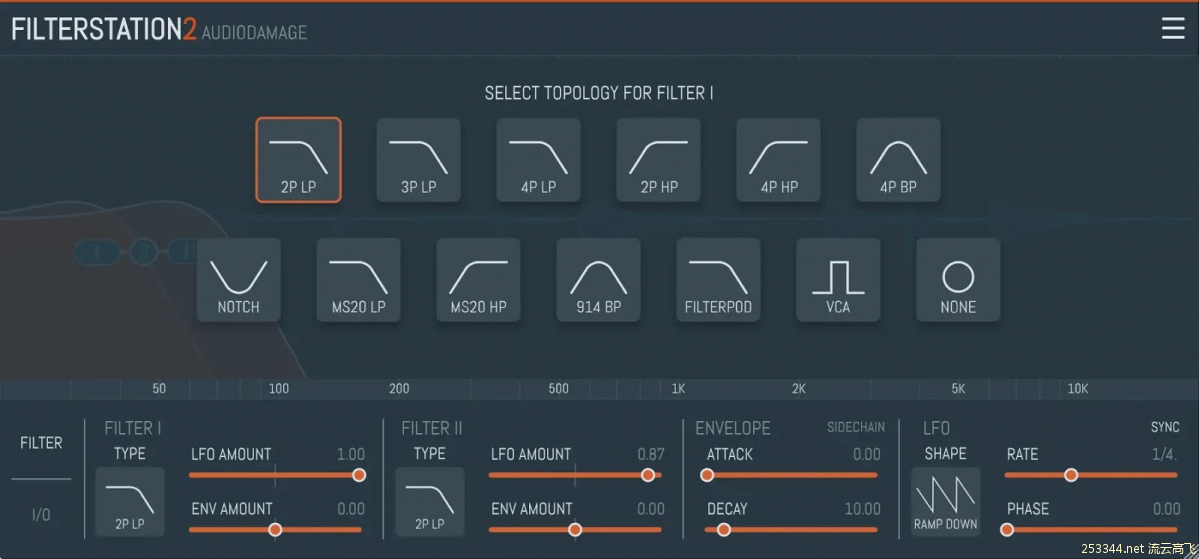Viewport: 1199px width, 559px height.
Task: Select the 914 BP topology tile
Action: click(599, 280)
